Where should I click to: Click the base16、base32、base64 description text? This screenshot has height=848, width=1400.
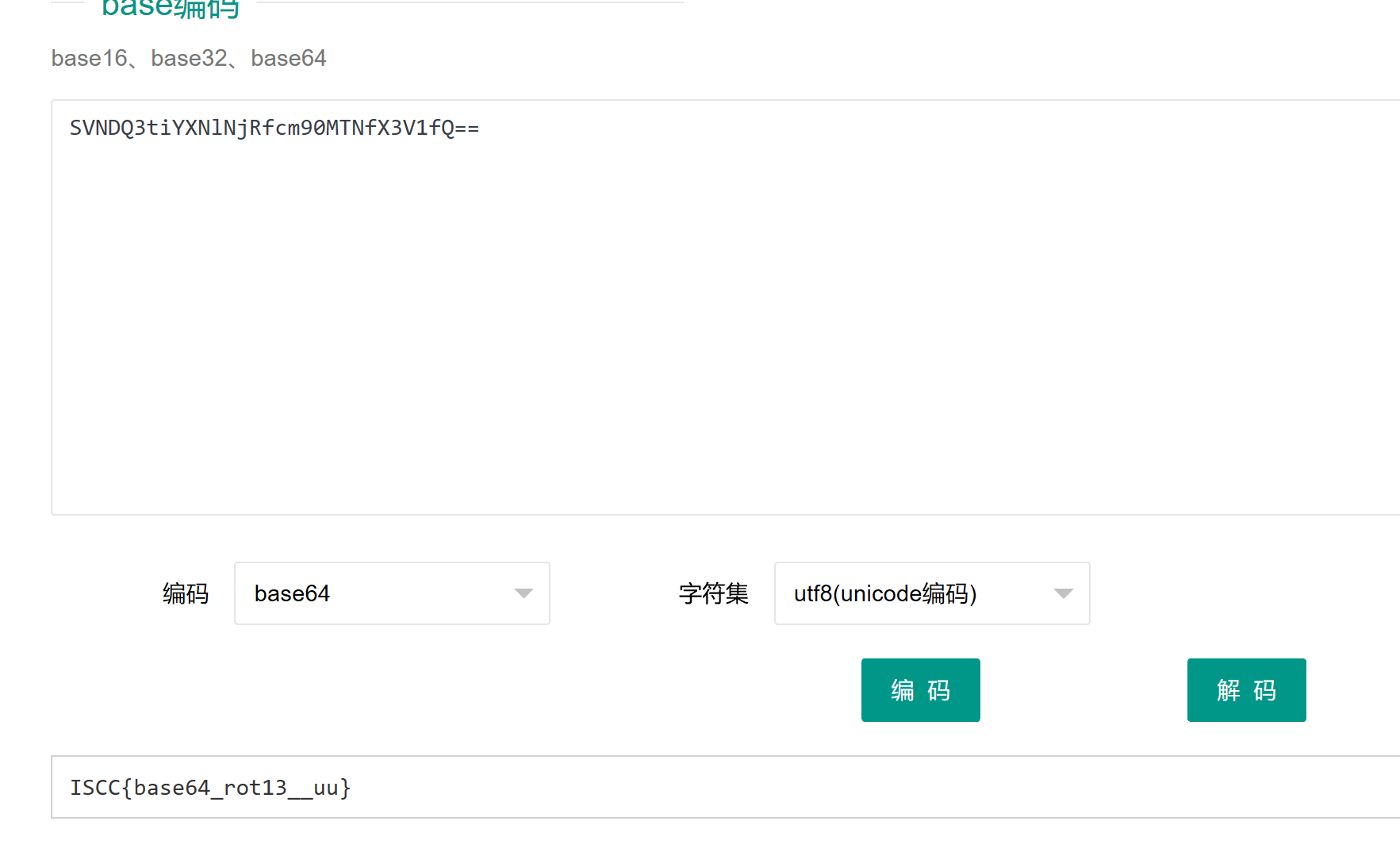click(188, 58)
